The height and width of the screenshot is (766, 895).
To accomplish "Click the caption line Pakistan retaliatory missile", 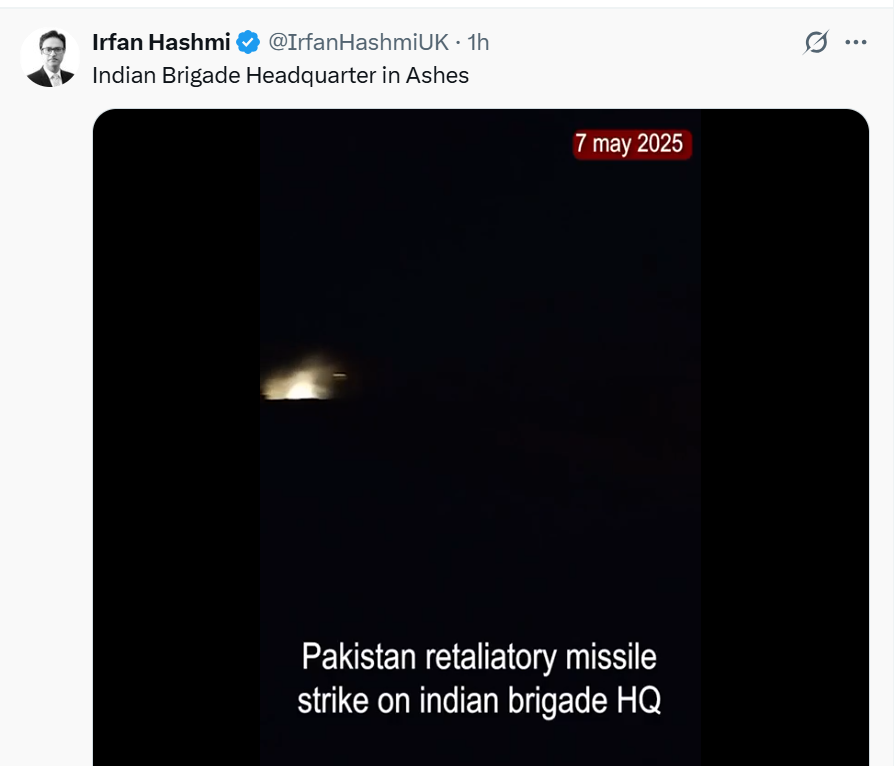I will (479, 657).
